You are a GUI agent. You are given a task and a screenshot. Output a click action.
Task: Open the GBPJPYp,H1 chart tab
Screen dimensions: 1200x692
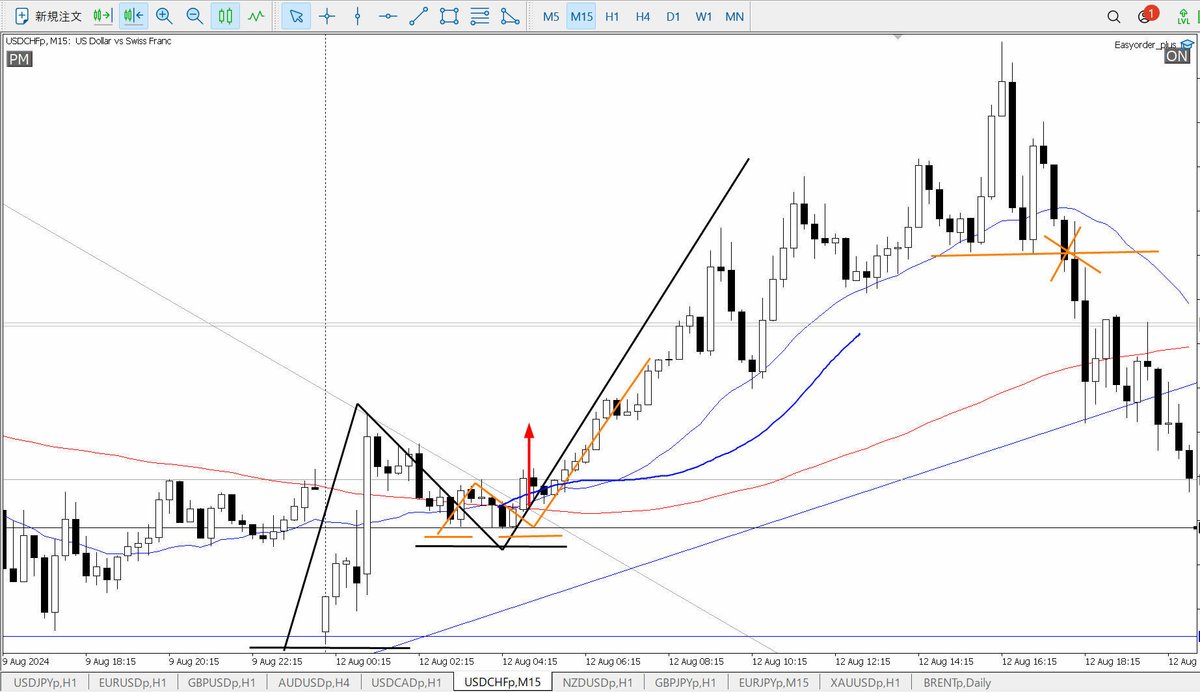pos(685,682)
